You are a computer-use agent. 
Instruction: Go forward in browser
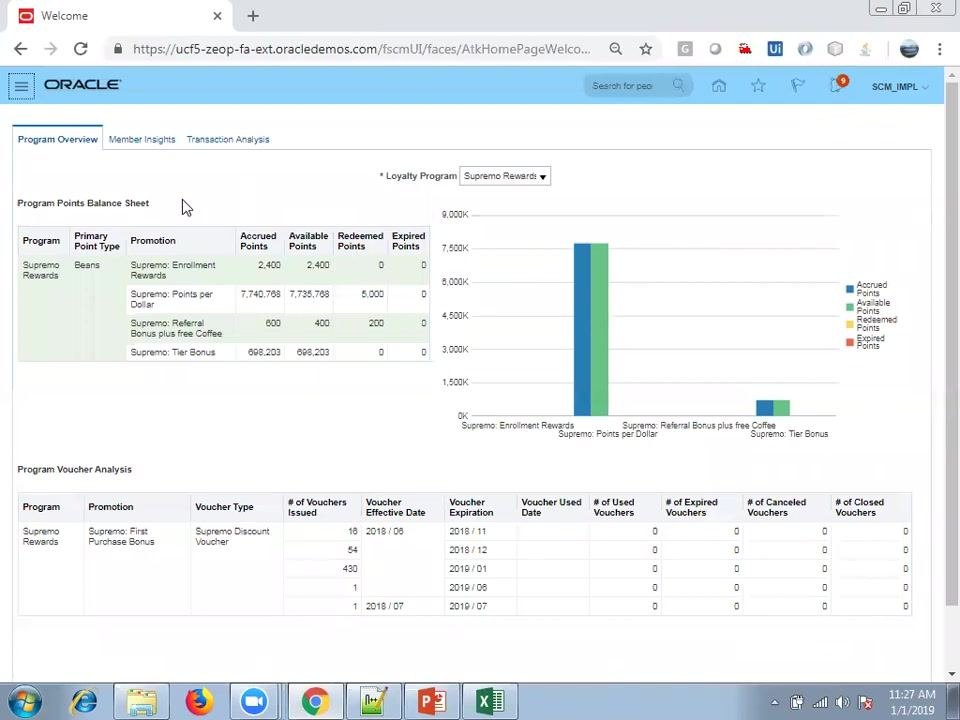point(51,49)
